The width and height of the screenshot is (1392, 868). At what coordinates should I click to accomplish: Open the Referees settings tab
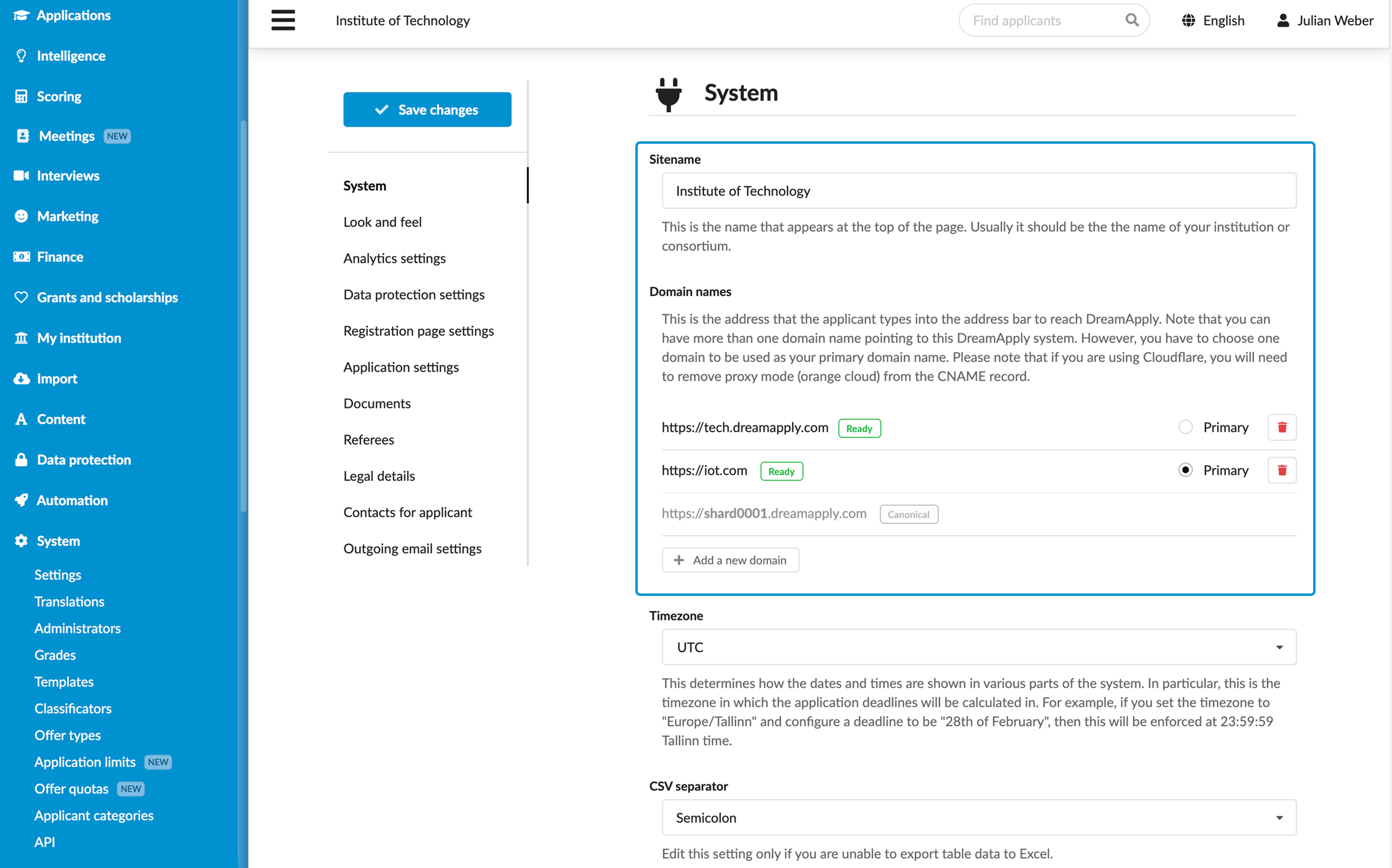(369, 439)
